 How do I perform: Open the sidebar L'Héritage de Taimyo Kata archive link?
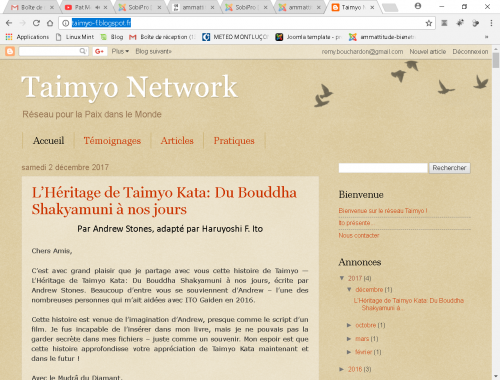pos(409,304)
